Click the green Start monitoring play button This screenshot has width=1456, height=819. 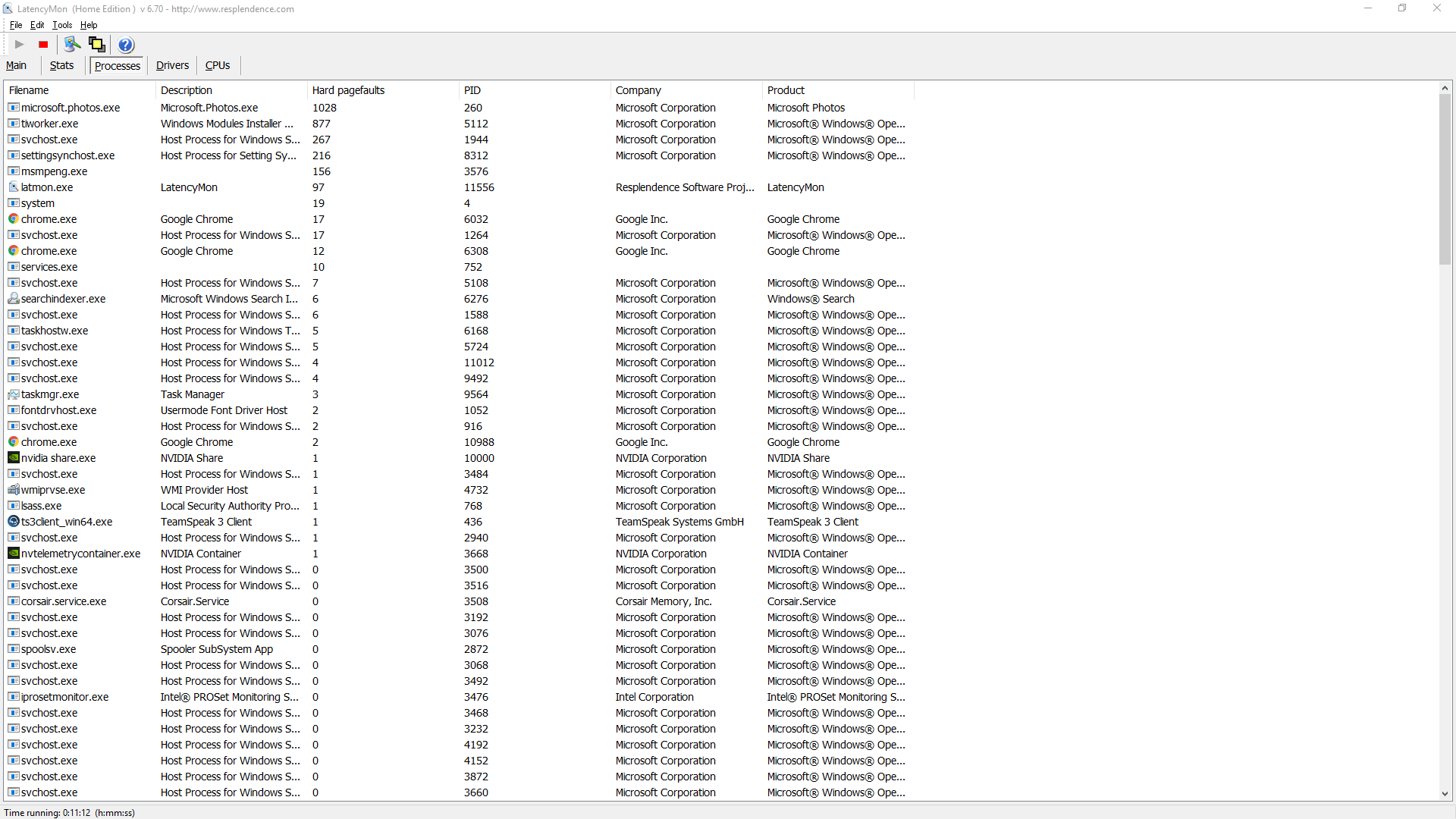click(20, 45)
